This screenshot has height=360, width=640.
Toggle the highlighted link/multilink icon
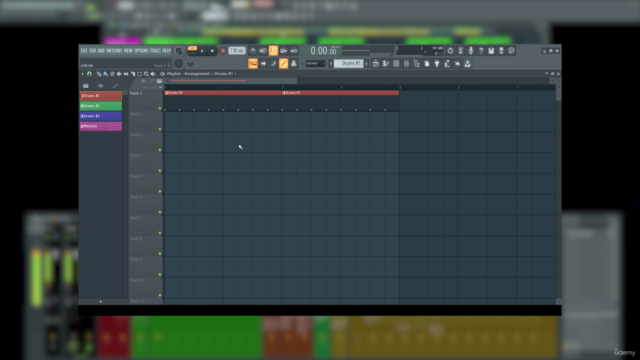[x=283, y=64]
